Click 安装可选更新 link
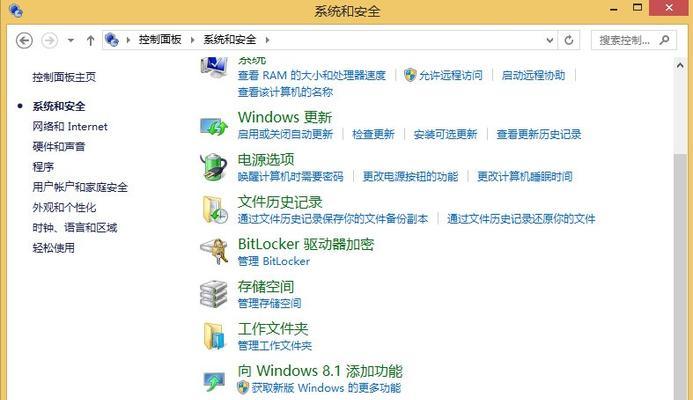Image resolution: width=693 pixels, height=400 pixels. [x=446, y=134]
